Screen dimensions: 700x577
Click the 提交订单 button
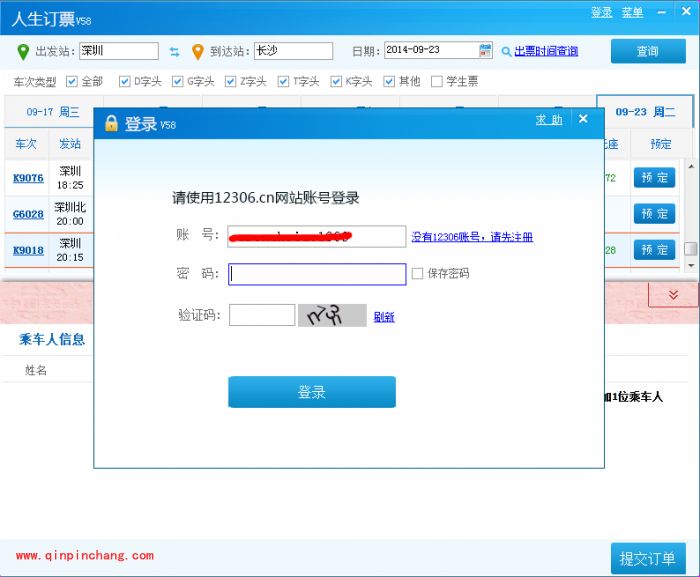click(x=648, y=558)
